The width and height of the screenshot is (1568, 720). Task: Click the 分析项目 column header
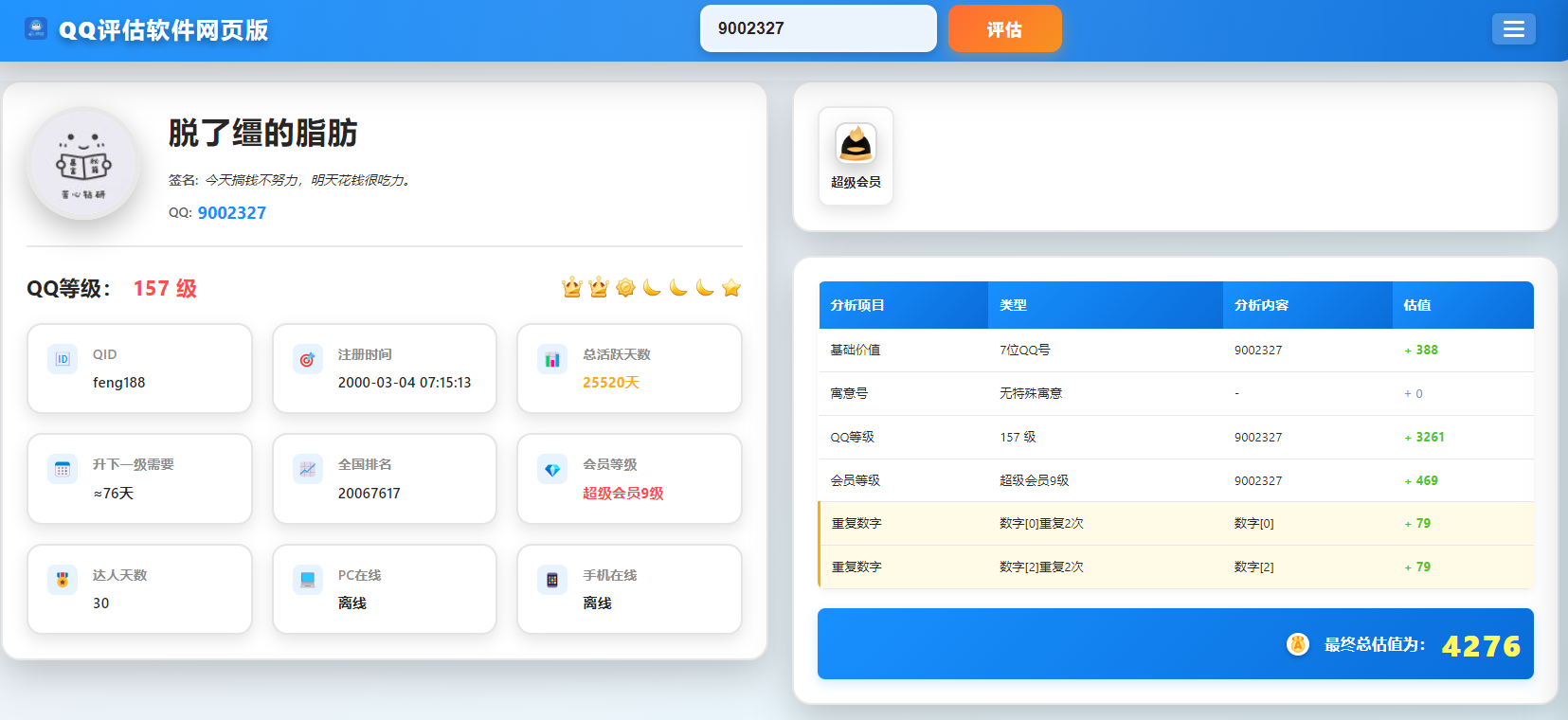coord(857,305)
